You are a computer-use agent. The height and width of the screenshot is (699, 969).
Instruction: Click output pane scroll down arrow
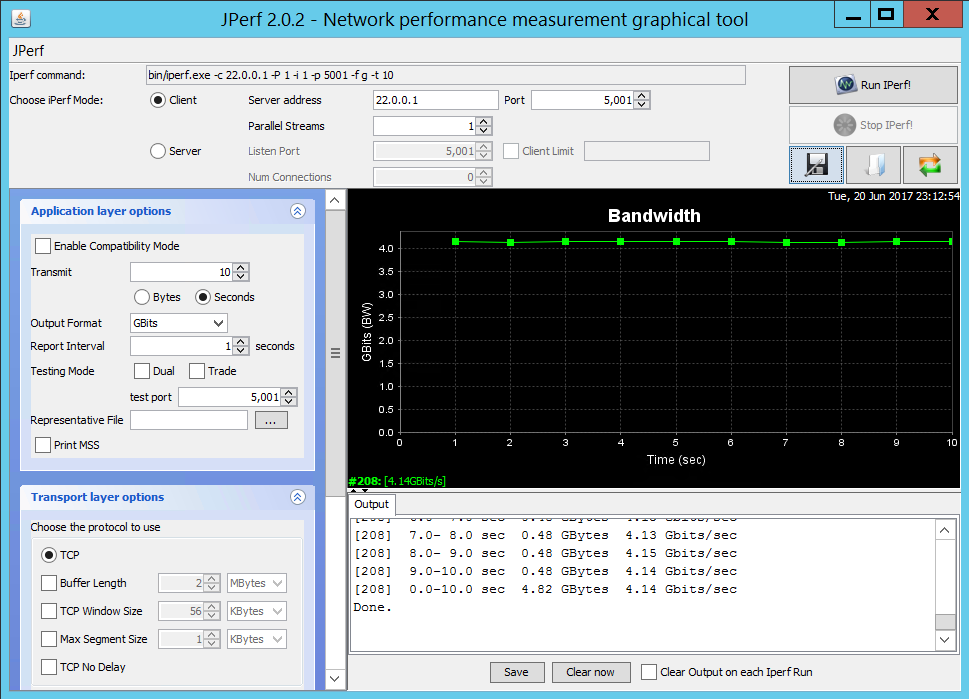click(944, 640)
